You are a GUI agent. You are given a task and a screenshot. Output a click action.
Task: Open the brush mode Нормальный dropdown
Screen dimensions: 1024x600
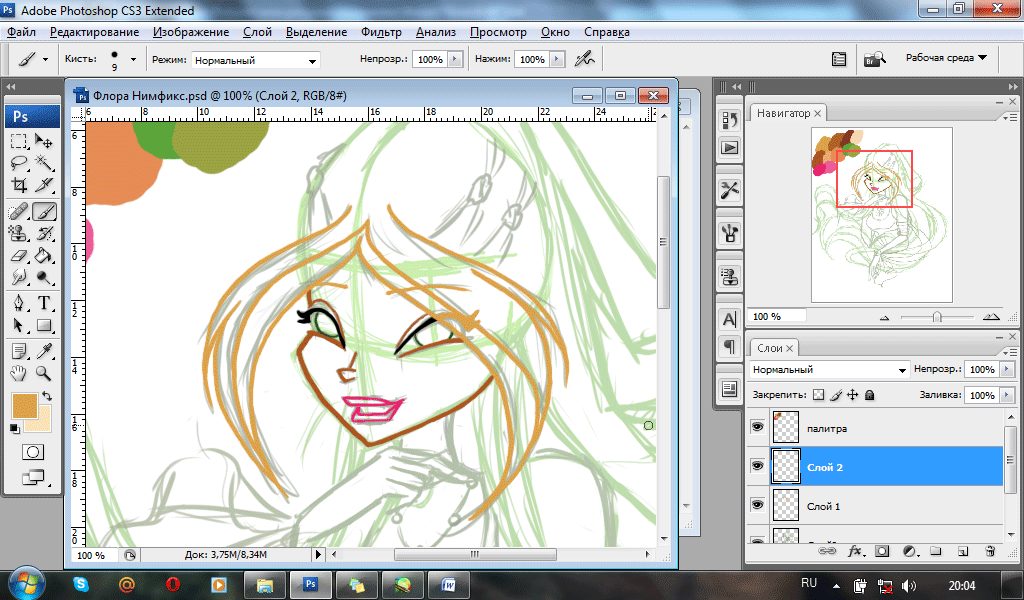[x=256, y=60]
